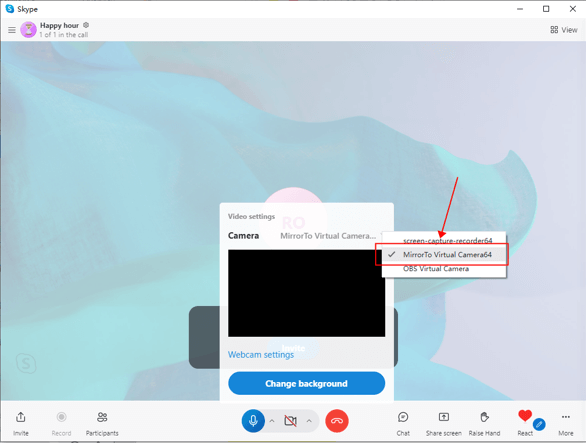Open the hamburger menu beside Happy hour
The height and width of the screenshot is (443, 586).
(x=12, y=30)
